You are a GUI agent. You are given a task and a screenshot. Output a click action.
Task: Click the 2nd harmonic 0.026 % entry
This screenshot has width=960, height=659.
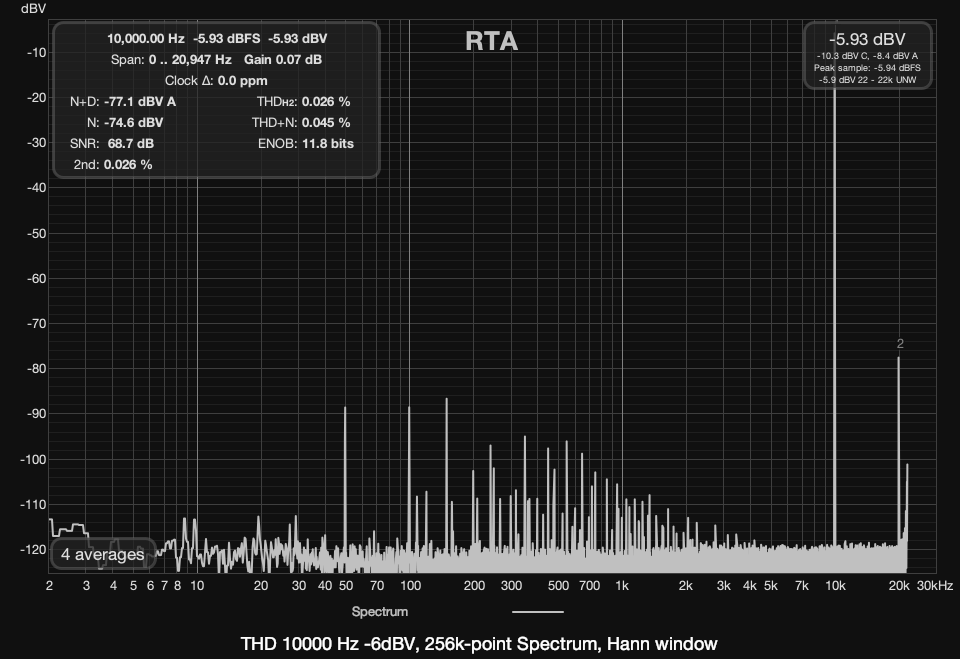coord(112,164)
